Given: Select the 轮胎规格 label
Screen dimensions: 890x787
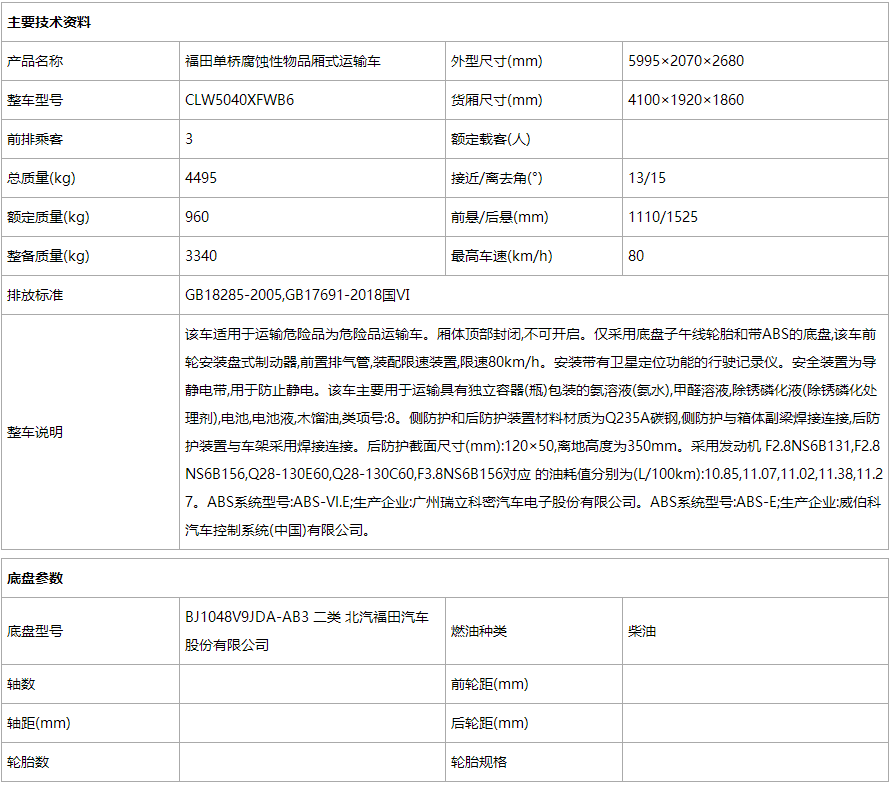Looking at the screenshot, I should pyautogui.click(x=478, y=762).
